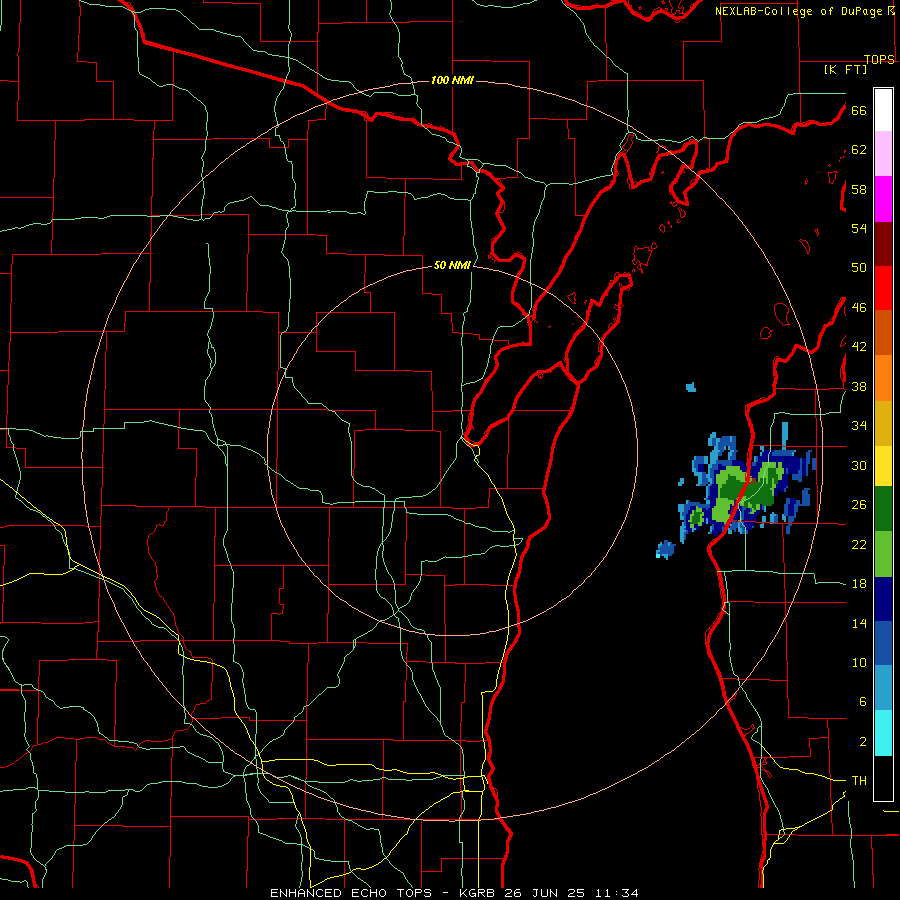Screen dimensions: 900x900
Task: Click the small isolated blue echo southwest of cluster
Action: click(665, 549)
